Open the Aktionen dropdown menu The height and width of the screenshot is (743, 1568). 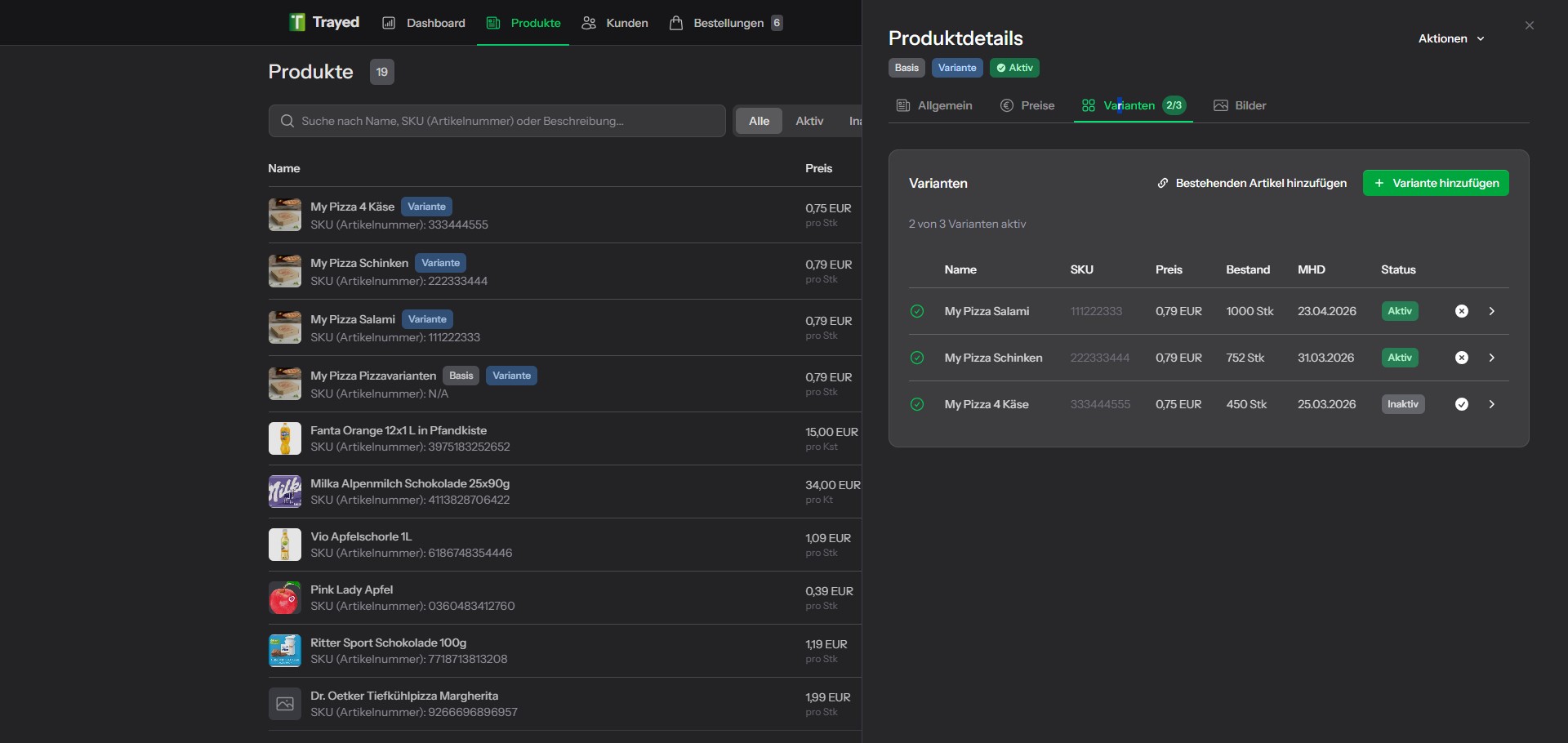pos(1451,38)
